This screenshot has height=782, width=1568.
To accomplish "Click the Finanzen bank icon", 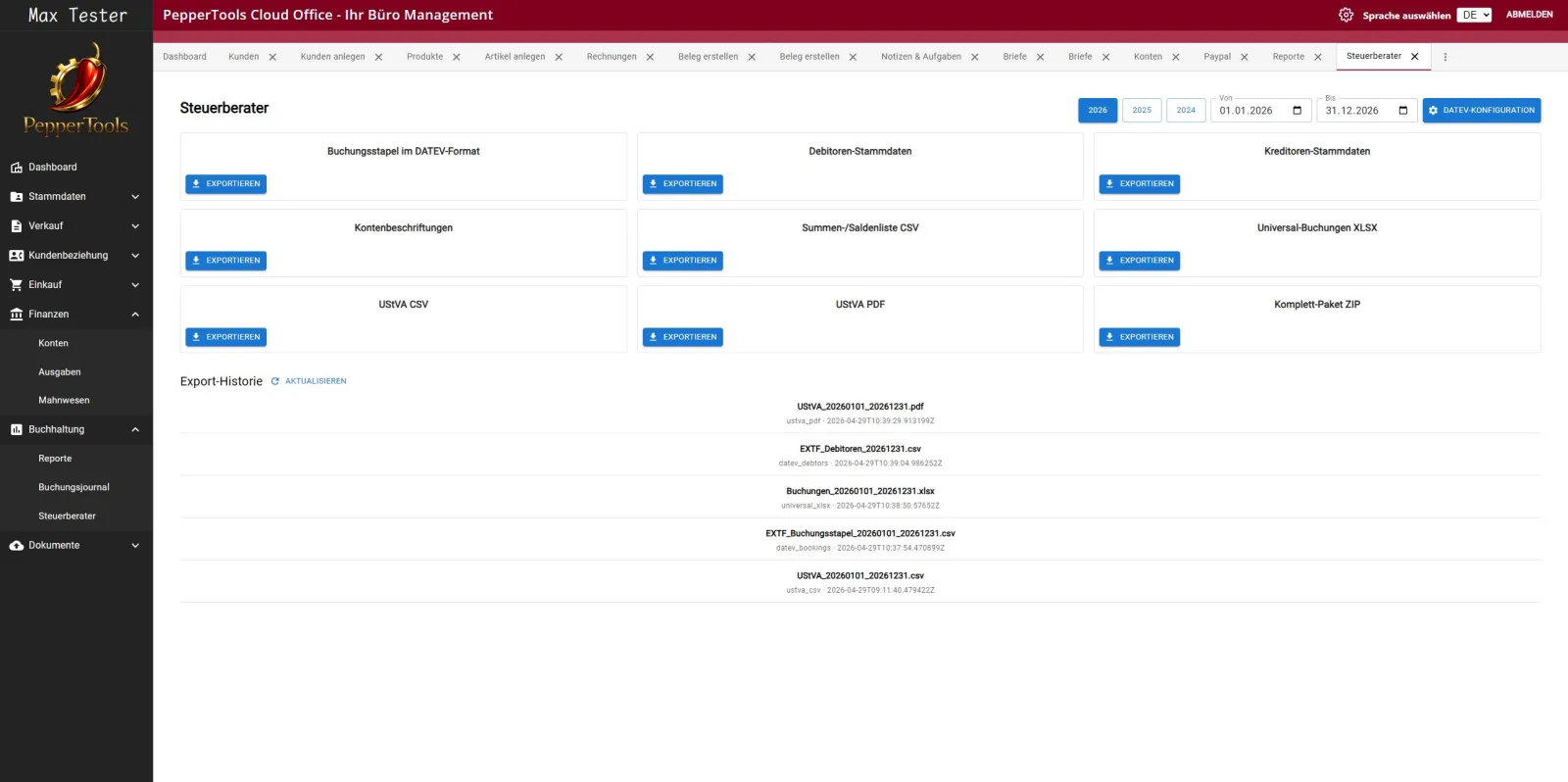I will coord(16,315).
